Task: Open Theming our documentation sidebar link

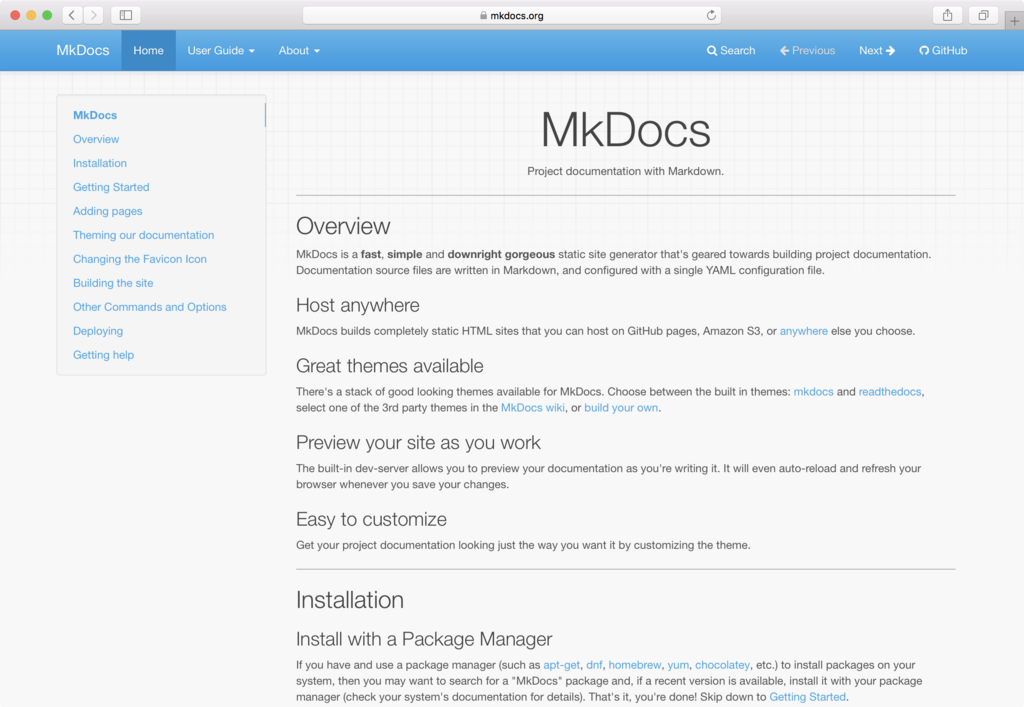Action: [144, 235]
